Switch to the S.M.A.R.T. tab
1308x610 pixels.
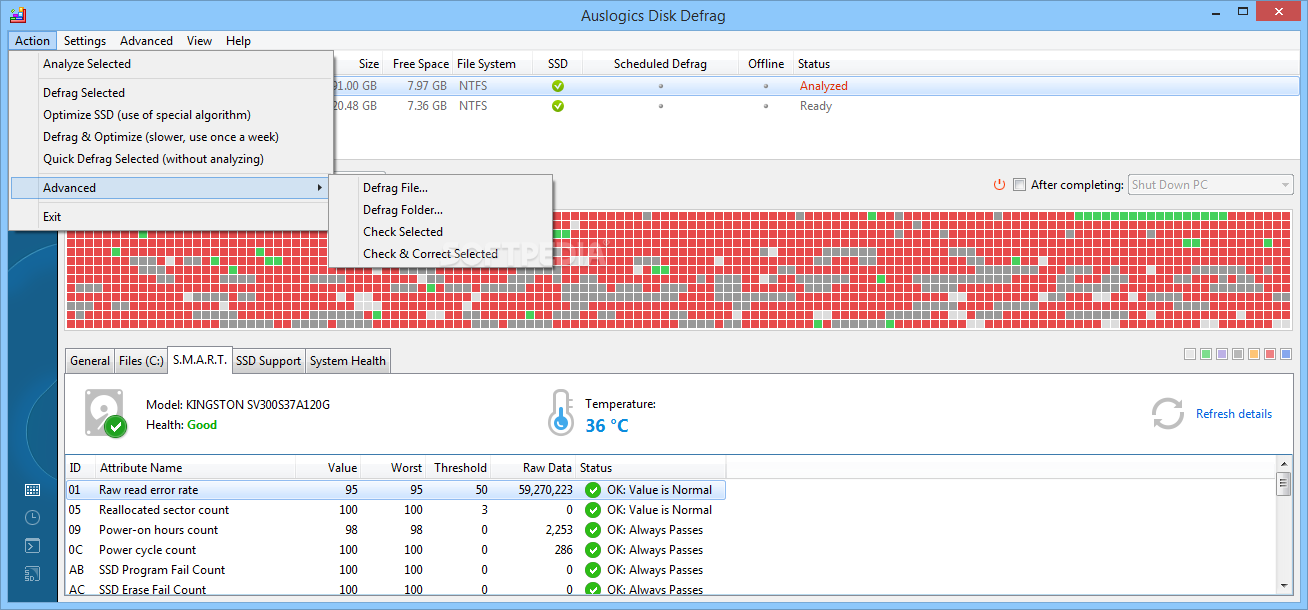[x=200, y=360]
